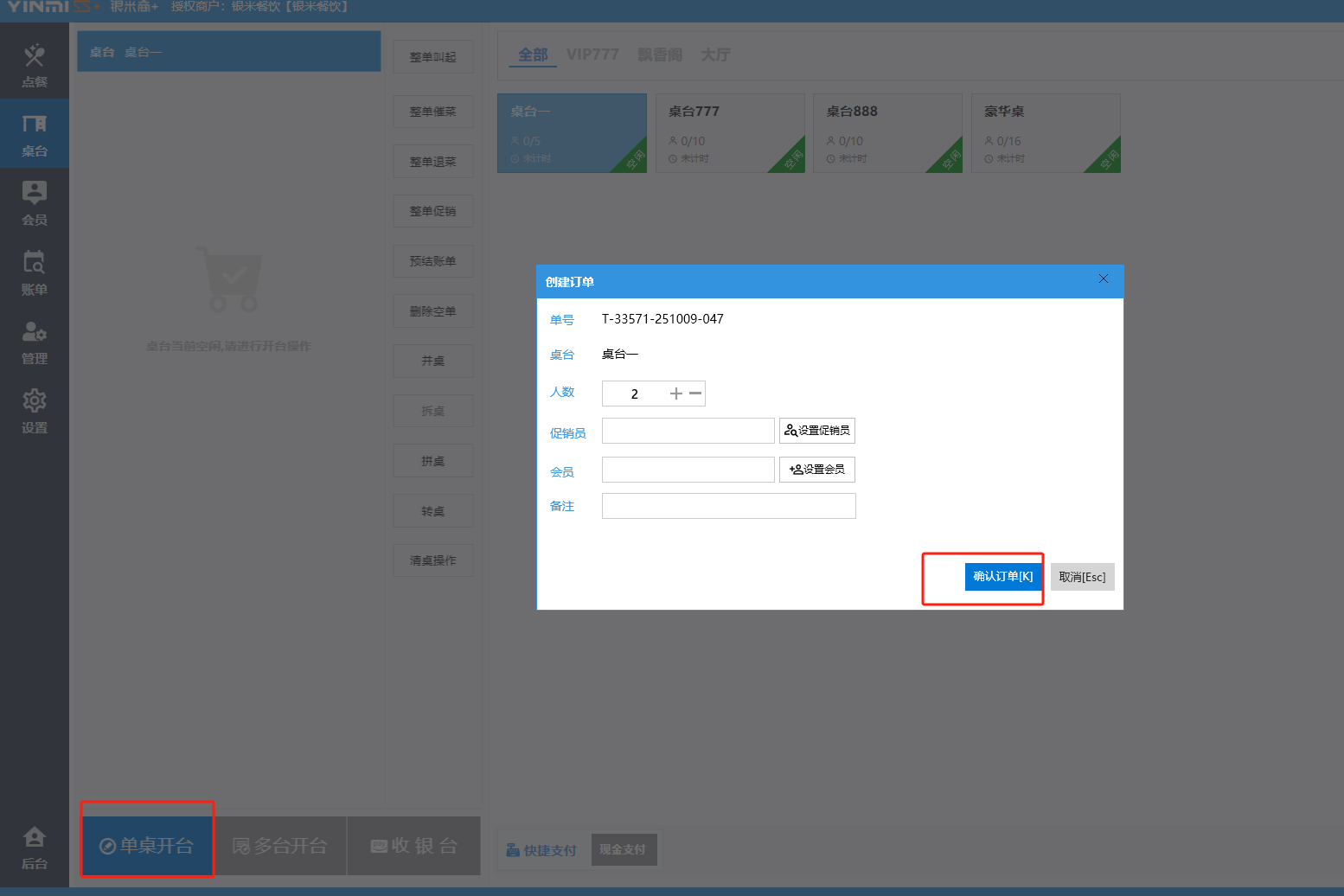1344x896 pixels.
Task: Switch to the VIP777 area tab
Action: coord(592,54)
